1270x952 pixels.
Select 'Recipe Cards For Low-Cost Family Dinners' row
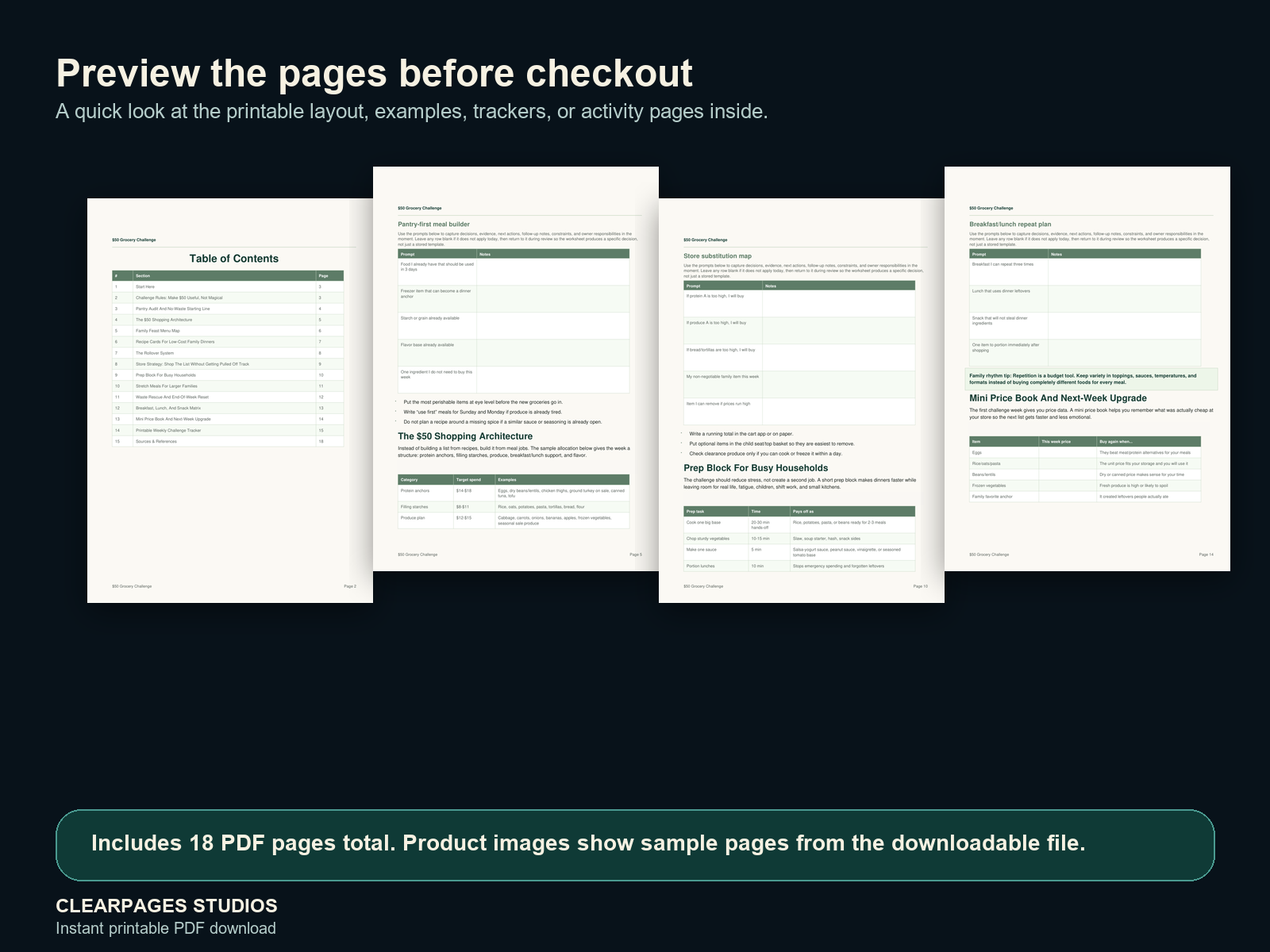[x=228, y=342]
